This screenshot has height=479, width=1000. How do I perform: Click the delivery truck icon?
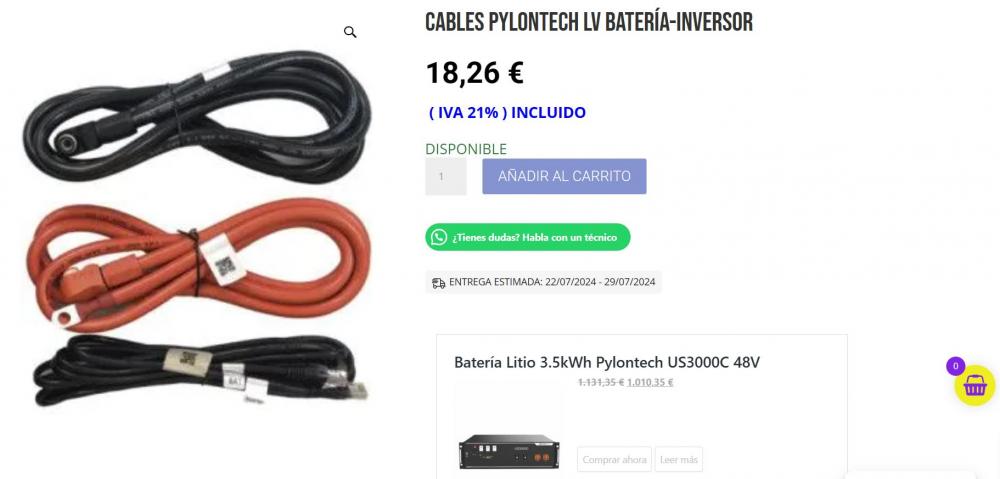438,283
